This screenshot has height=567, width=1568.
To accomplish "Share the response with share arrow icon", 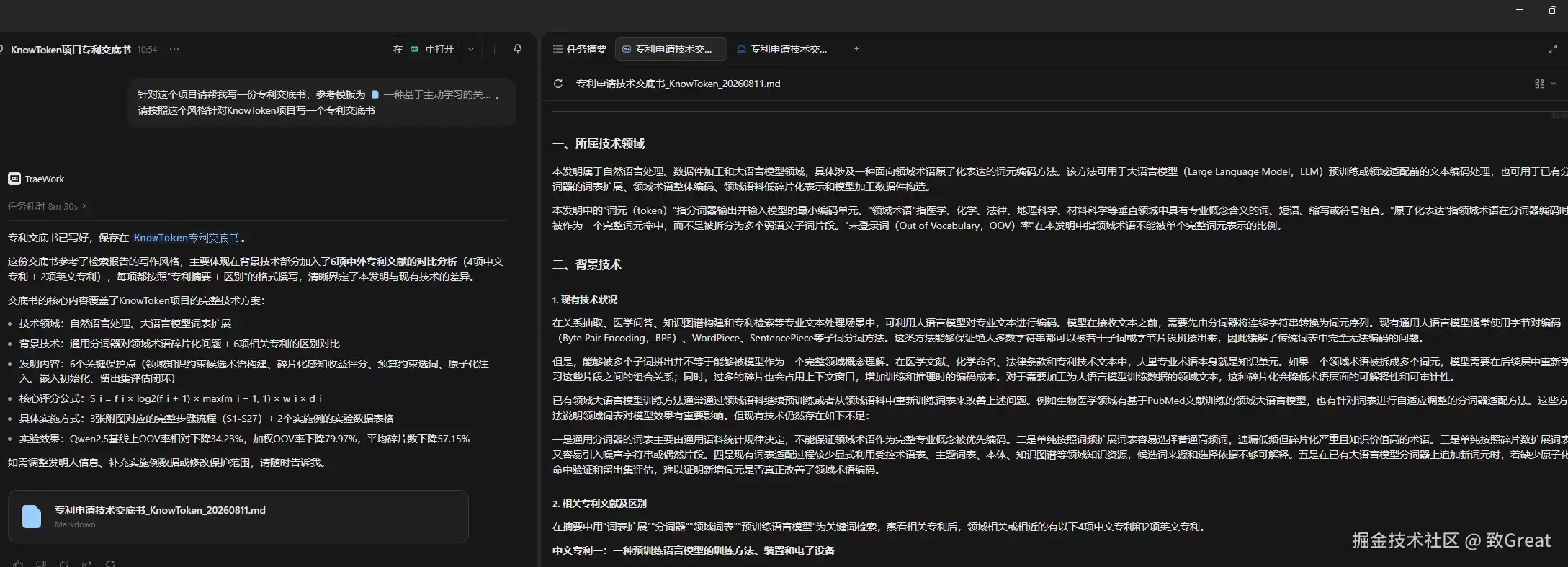I will pyautogui.click(x=87, y=563).
